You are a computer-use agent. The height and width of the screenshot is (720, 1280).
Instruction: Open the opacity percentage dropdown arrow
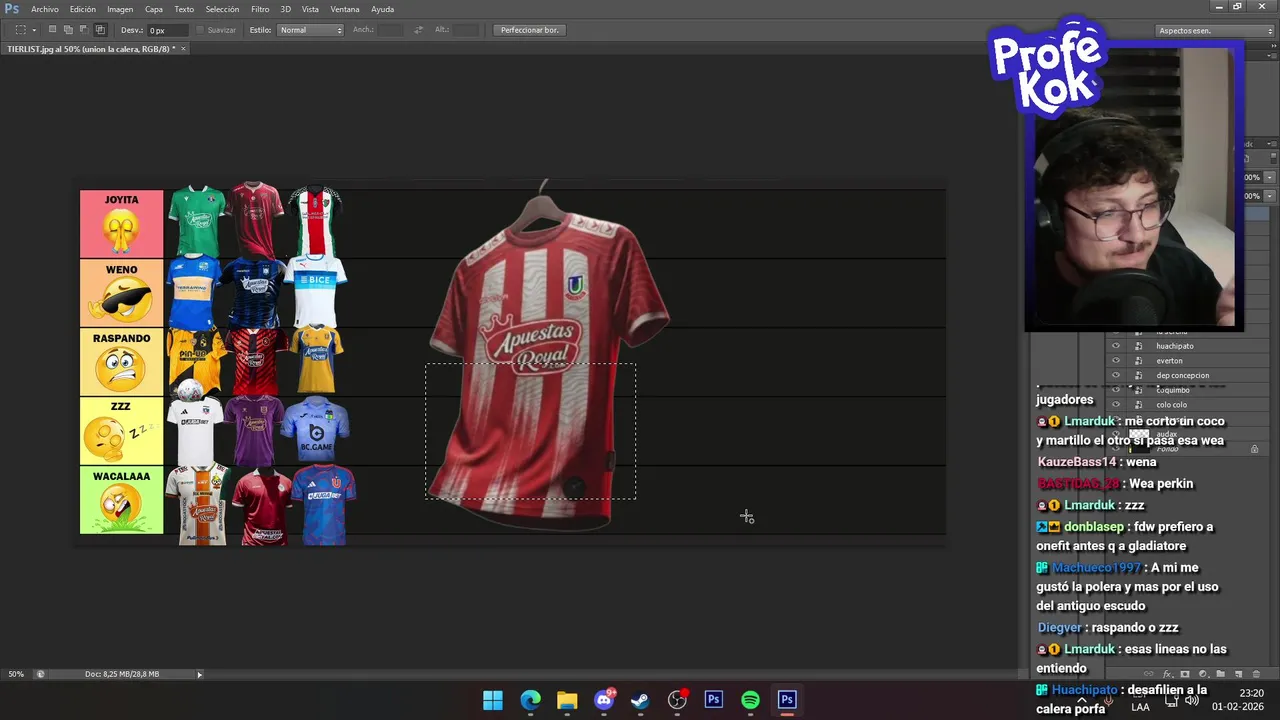tap(1270, 177)
